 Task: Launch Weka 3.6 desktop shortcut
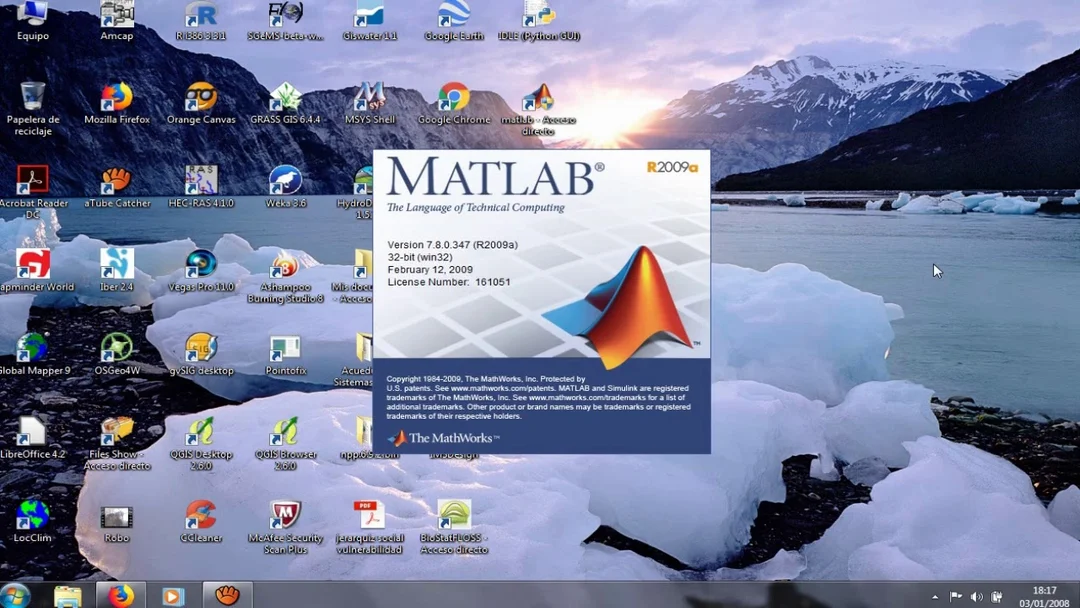[285, 187]
